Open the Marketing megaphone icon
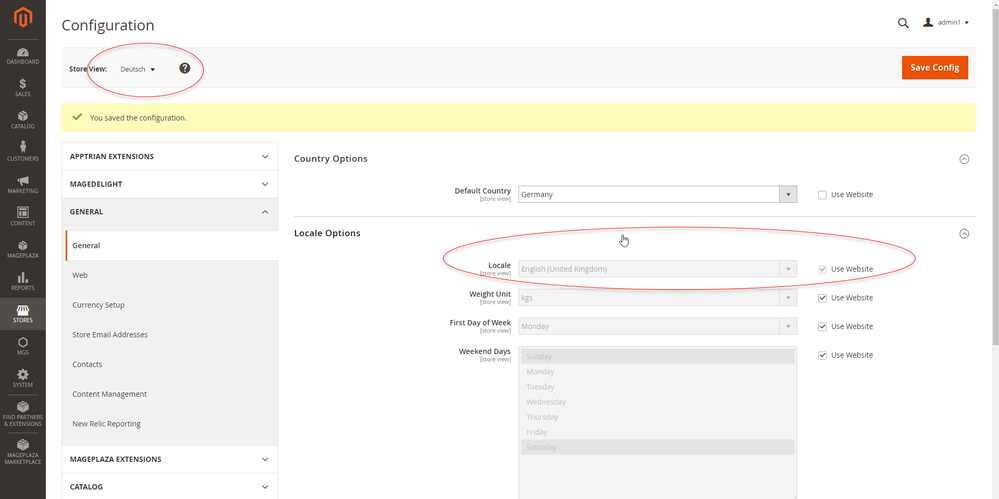 (22, 184)
